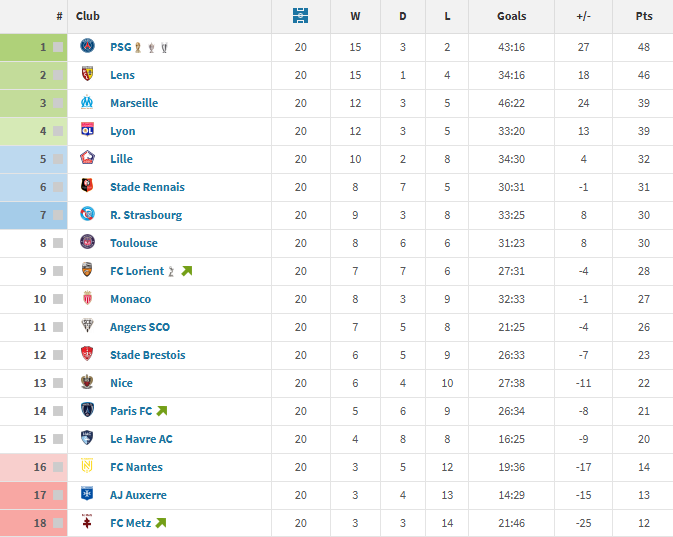The image size is (673, 537).
Task: Click the Marseille club crest icon
Action: pyautogui.click(x=88, y=103)
